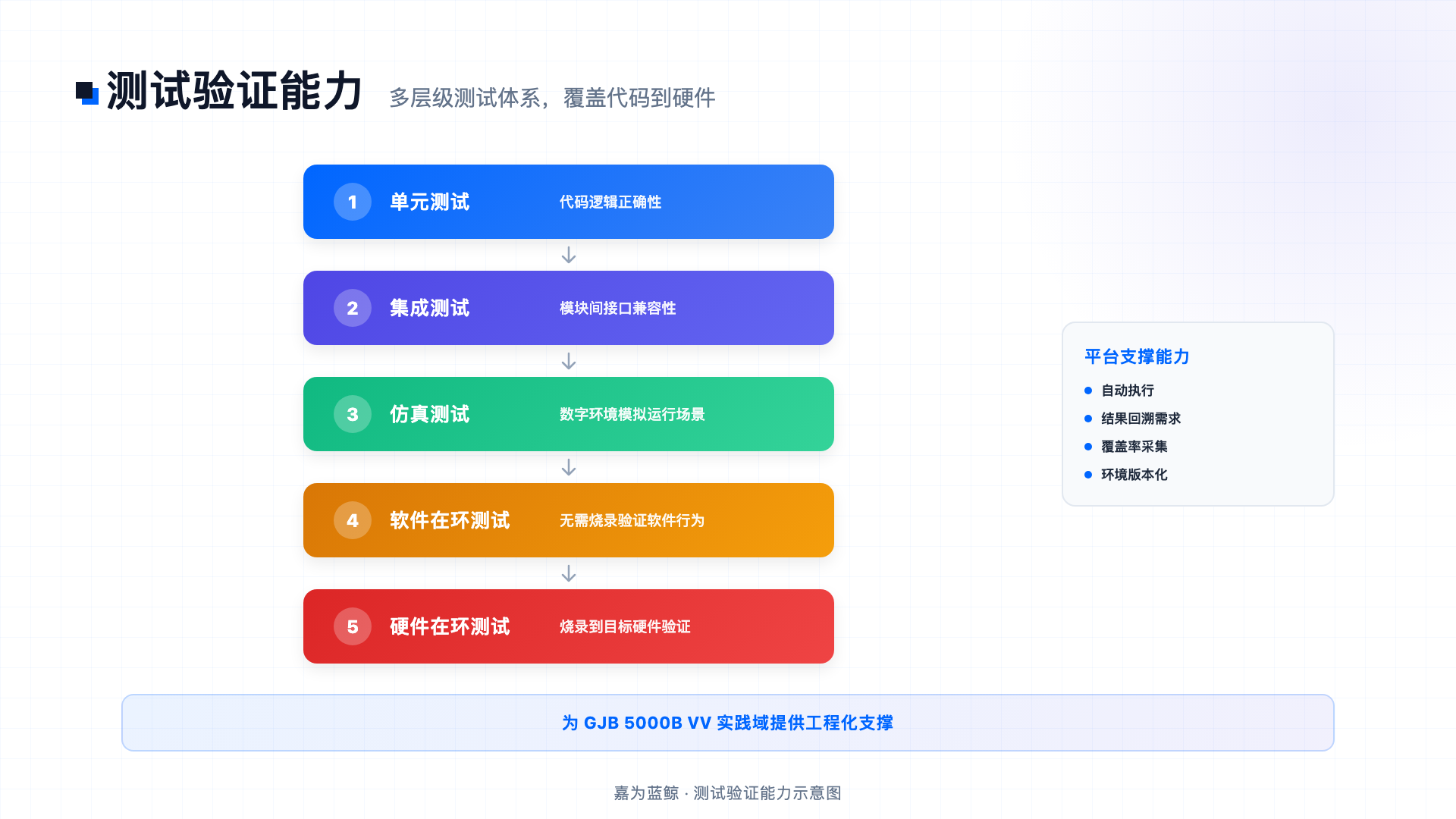This screenshot has width=1456, height=819.
Task: Select the 环境版本化 bullet item
Action: (1126, 475)
